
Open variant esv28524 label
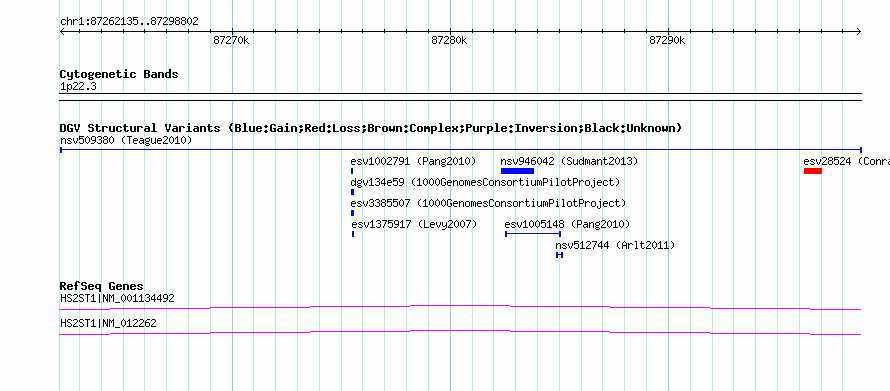(x=846, y=161)
